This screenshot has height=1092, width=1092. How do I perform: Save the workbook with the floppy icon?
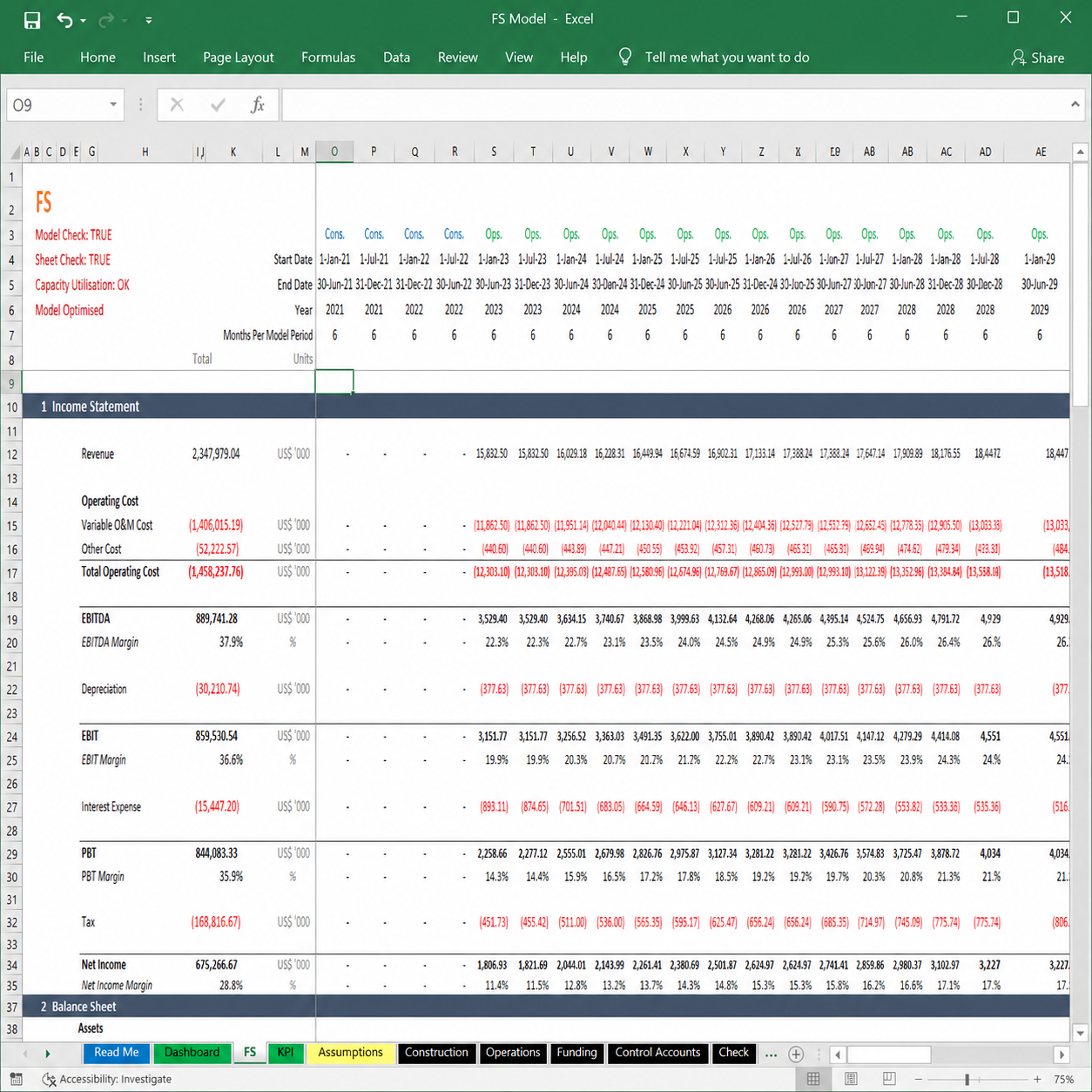pos(31,19)
